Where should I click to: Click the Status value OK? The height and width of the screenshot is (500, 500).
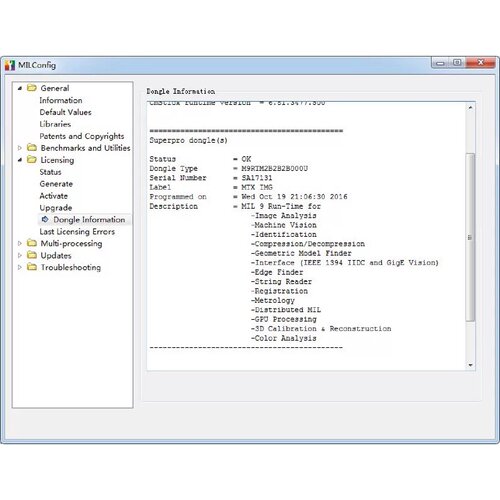246,159
